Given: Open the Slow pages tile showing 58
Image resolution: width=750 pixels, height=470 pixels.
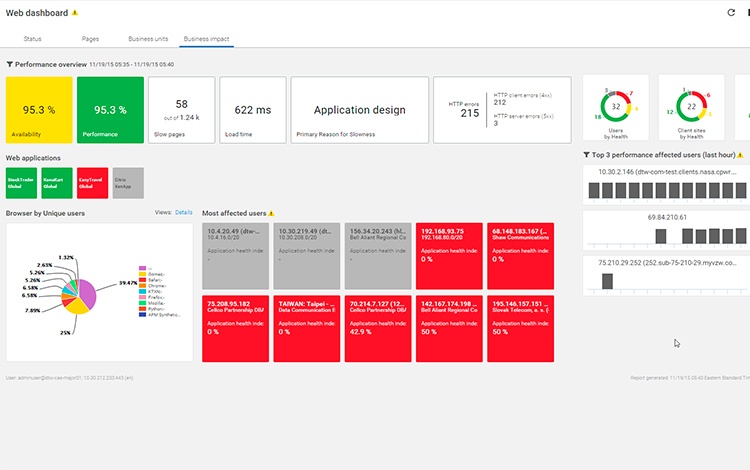Looking at the screenshot, I should 182,110.
